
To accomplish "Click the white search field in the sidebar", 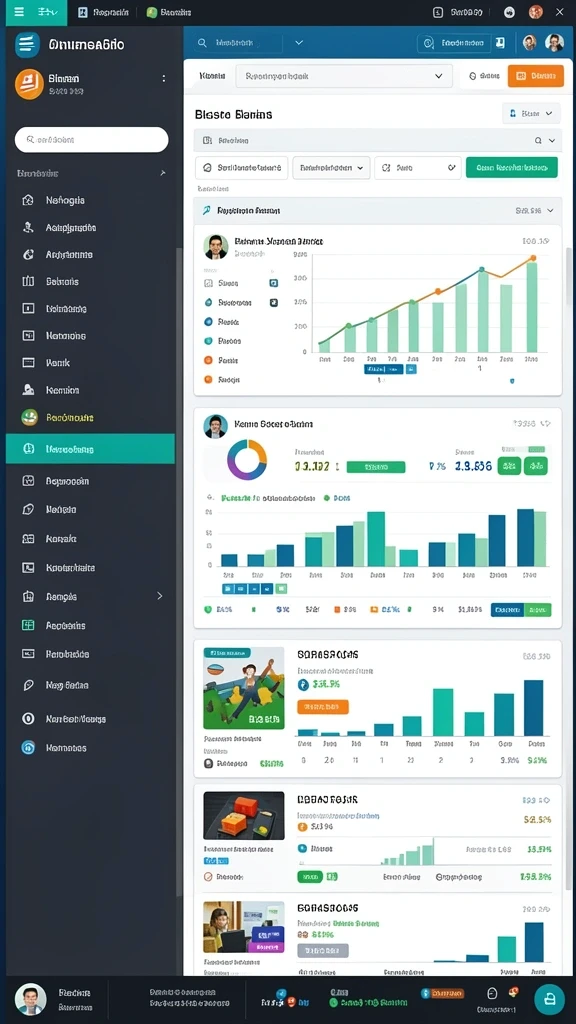I will click(91, 140).
